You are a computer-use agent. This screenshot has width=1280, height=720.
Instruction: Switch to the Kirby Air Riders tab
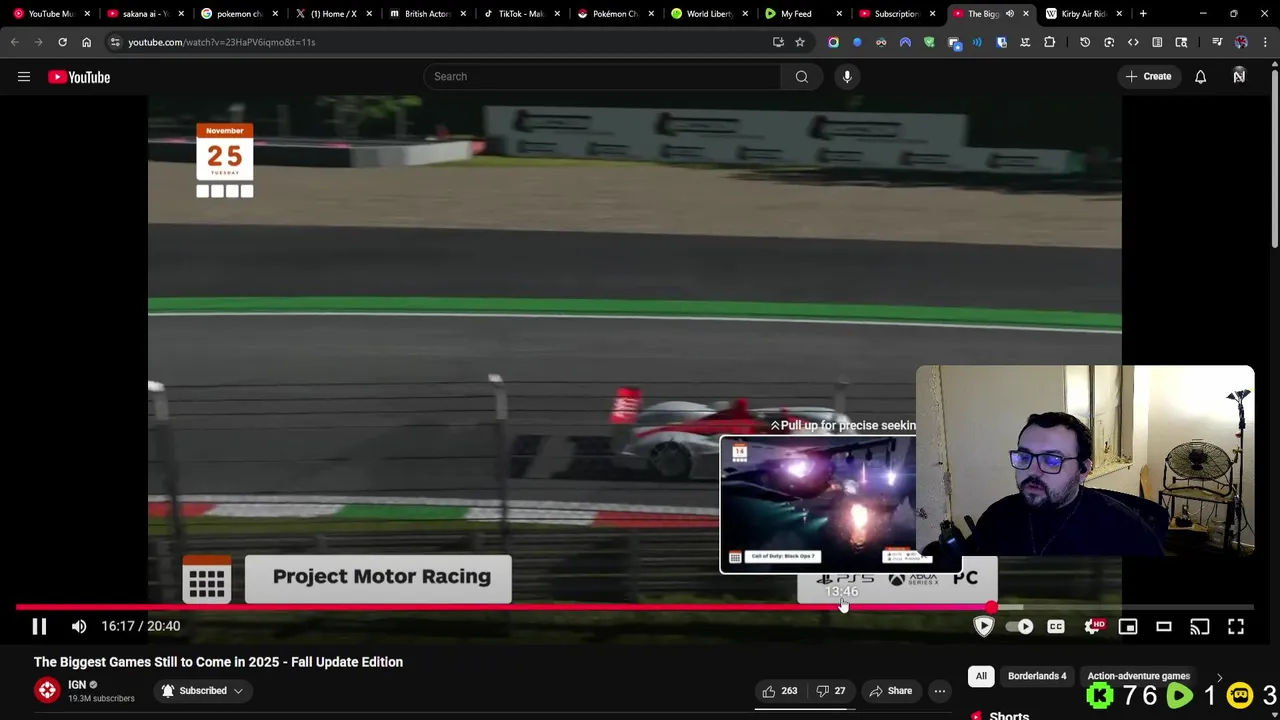pos(1078,14)
